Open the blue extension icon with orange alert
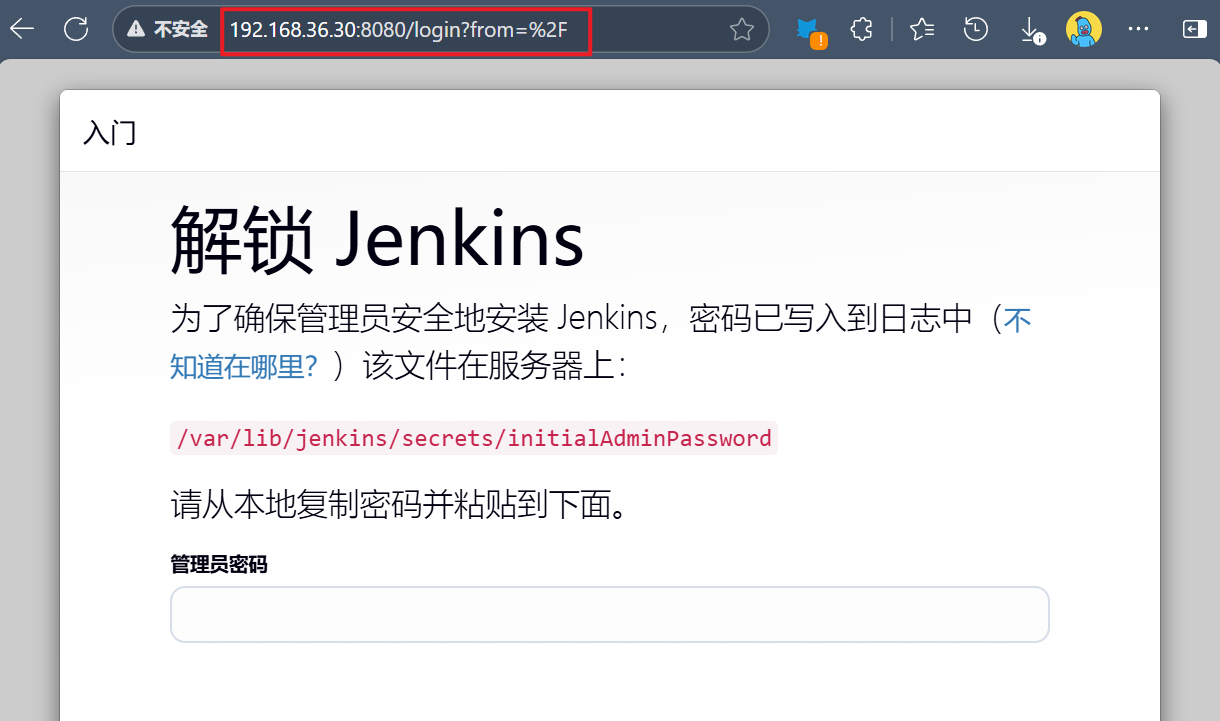Image resolution: width=1220 pixels, height=721 pixels. (x=811, y=31)
